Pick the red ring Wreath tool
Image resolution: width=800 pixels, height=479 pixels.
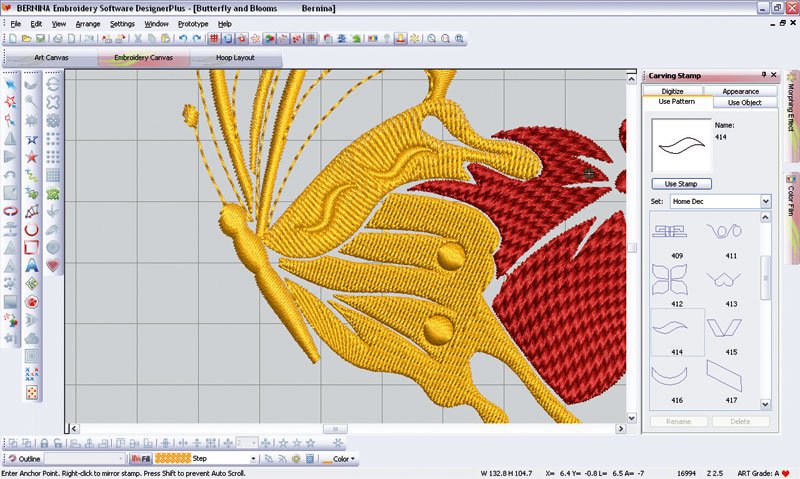10,210
